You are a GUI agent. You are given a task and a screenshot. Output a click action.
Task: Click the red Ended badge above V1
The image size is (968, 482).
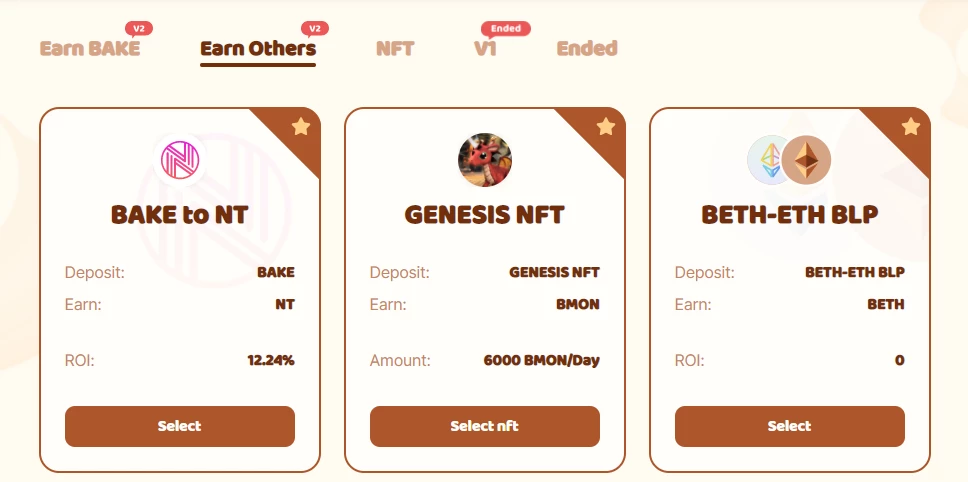click(506, 28)
